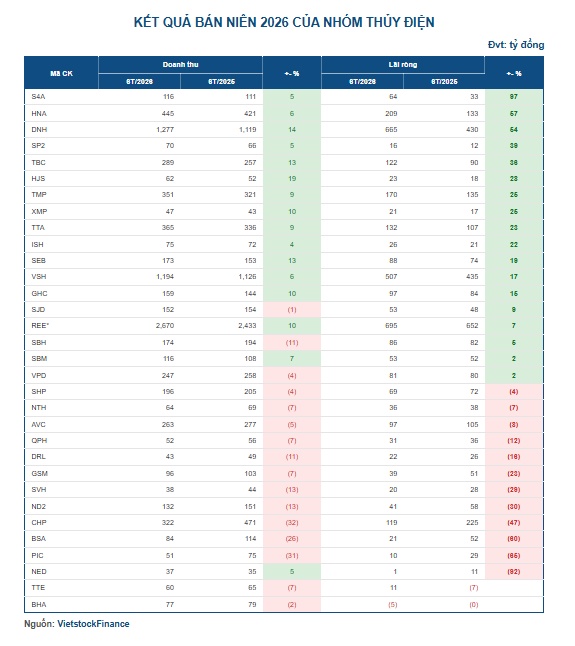Select REE* net profit value 695
The width and height of the screenshot is (575, 646).
pos(391,326)
